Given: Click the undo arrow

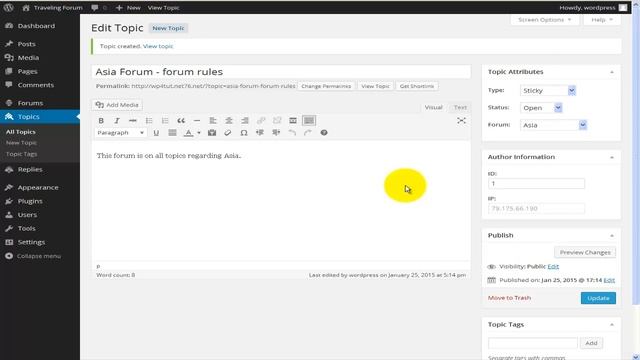Looking at the screenshot, I should coord(292,133).
